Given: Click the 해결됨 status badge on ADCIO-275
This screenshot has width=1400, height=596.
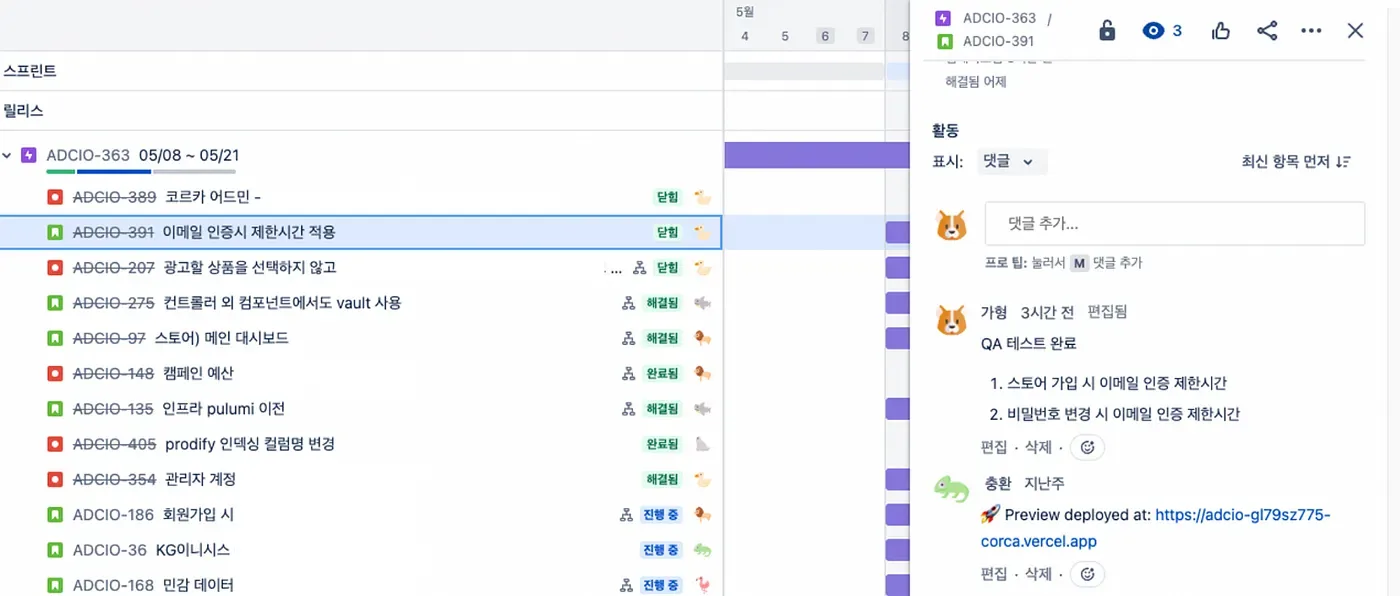Looking at the screenshot, I should click(x=662, y=303).
